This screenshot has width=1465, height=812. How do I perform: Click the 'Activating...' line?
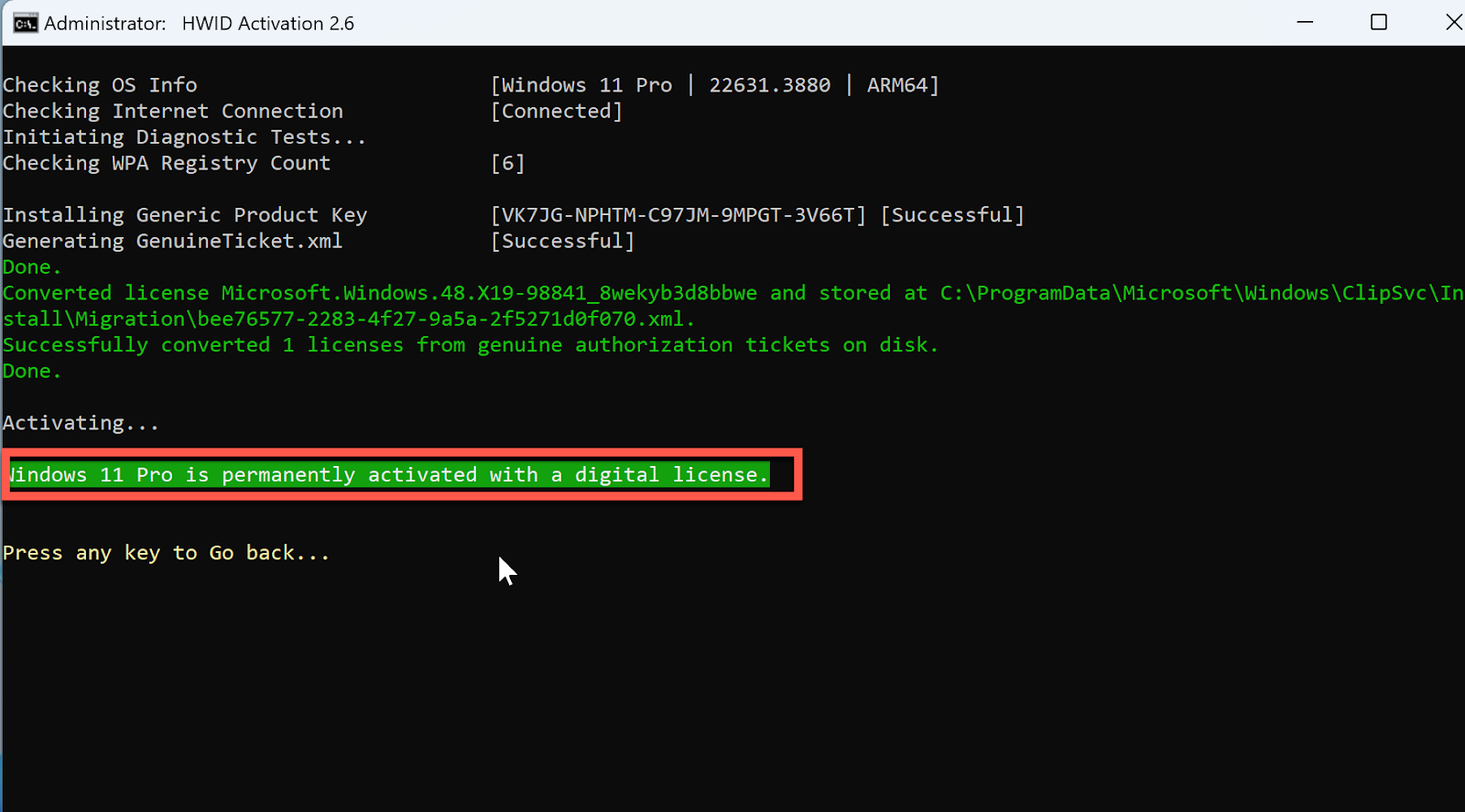point(81,423)
